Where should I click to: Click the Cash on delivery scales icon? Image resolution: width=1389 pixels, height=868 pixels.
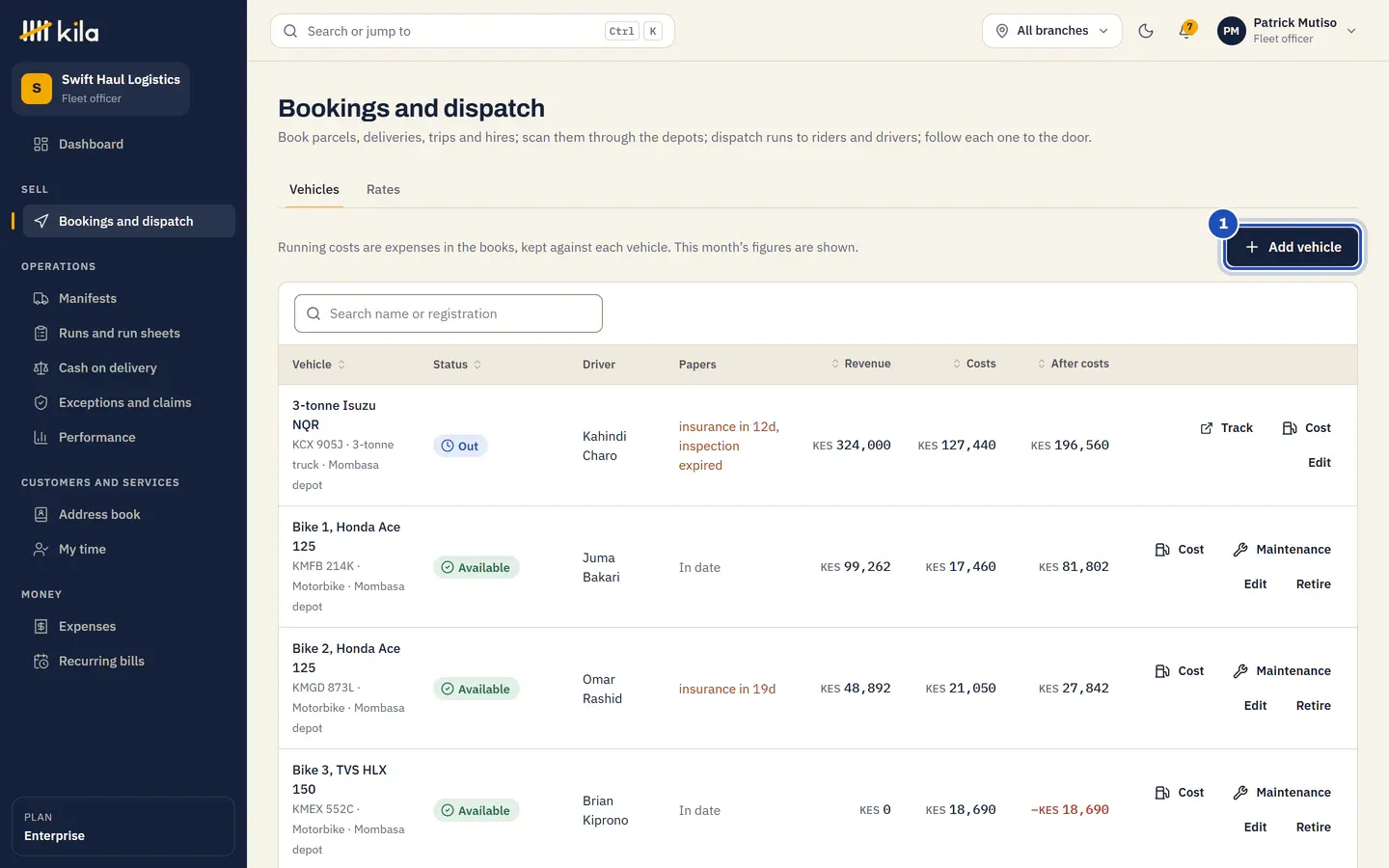tap(41, 368)
